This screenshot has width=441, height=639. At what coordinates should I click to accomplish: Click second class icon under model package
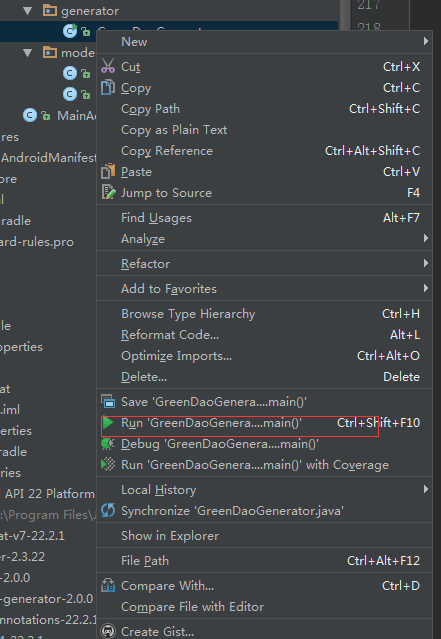(70, 94)
